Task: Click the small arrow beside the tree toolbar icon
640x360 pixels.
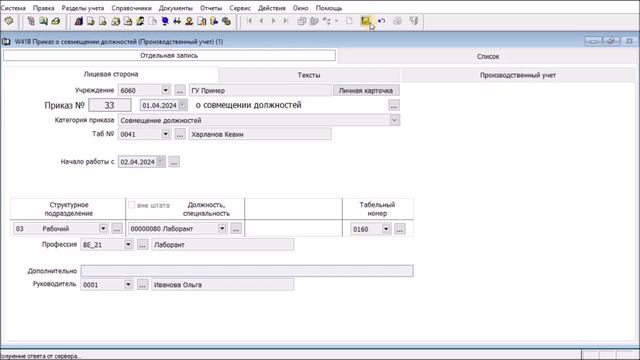Action: click(x=336, y=21)
